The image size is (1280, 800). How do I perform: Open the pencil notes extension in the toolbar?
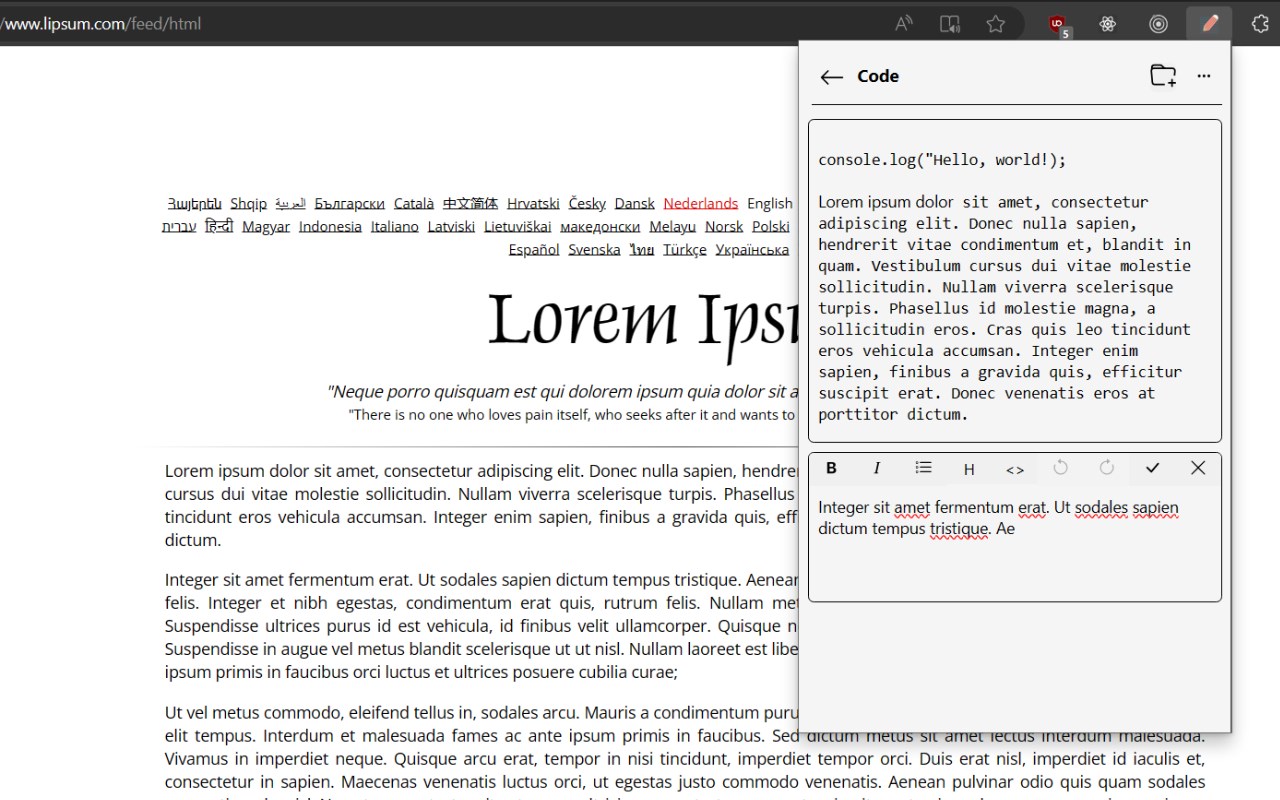point(1210,24)
